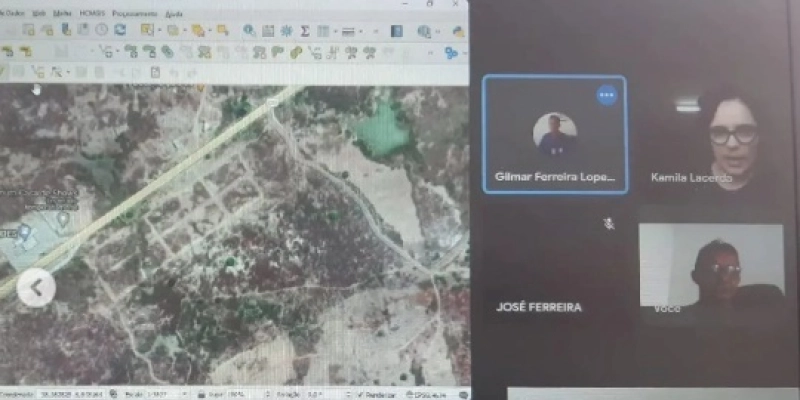The image size is (800, 400).
Task: Expand the Deselect Features dropdown arrow
Action: [x=210, y=31]
